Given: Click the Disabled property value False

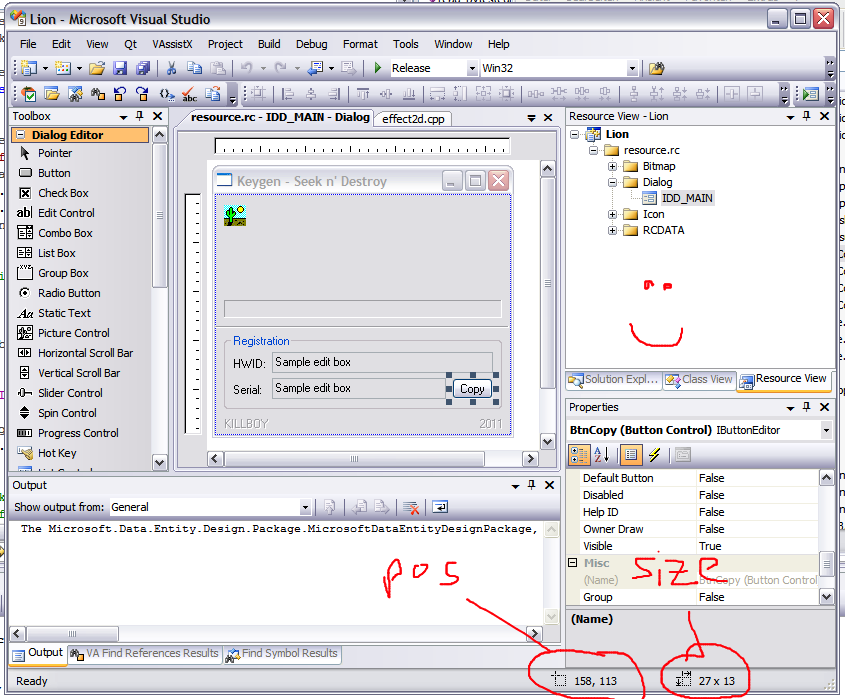Looking at the screenshot, I should pyautogui.click(x=757, y=495).
